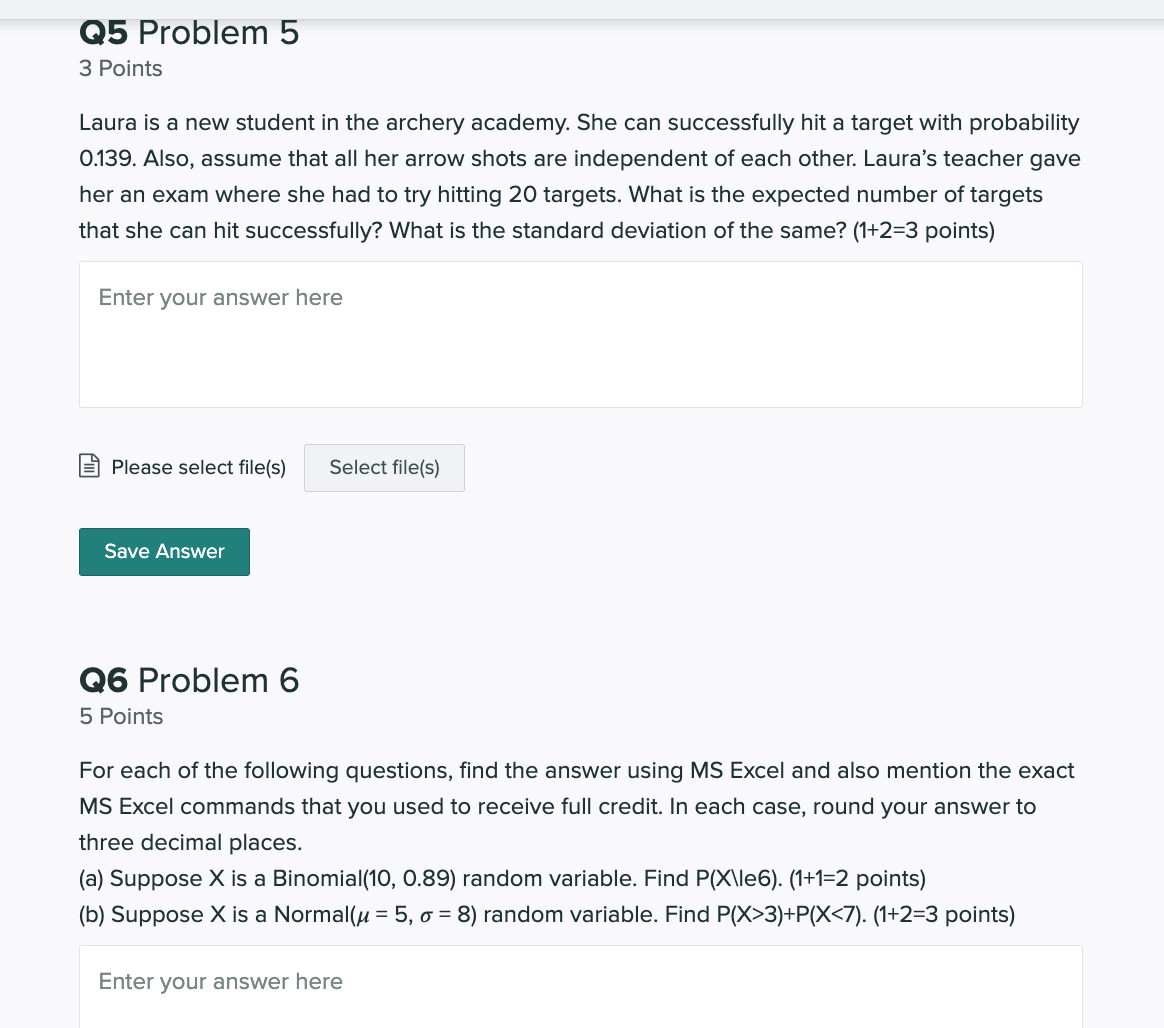The height and width of the screenshot is (1028, 1164).
Task: Click part (a) Binomial question line
Action: (x=501, y=878)
